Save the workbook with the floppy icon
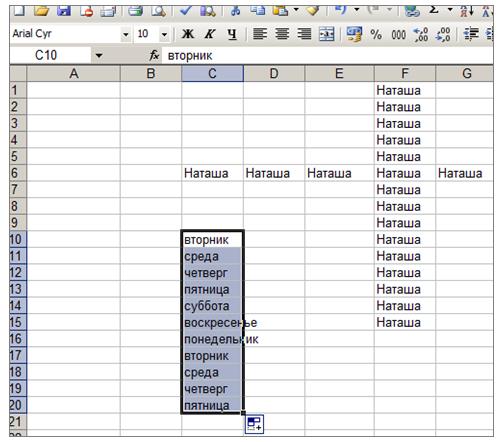Image resolution: width=503 pixels, height=442 pixels. tap(64, 11)
